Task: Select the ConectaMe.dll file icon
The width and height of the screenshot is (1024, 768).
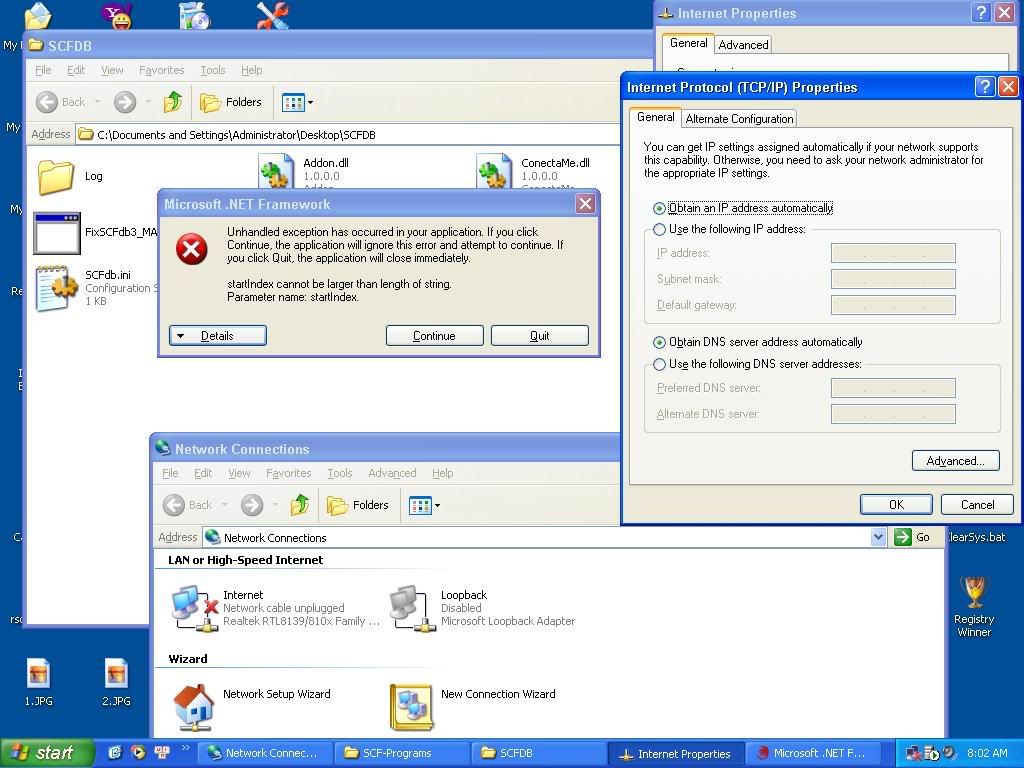Action: 494,171
